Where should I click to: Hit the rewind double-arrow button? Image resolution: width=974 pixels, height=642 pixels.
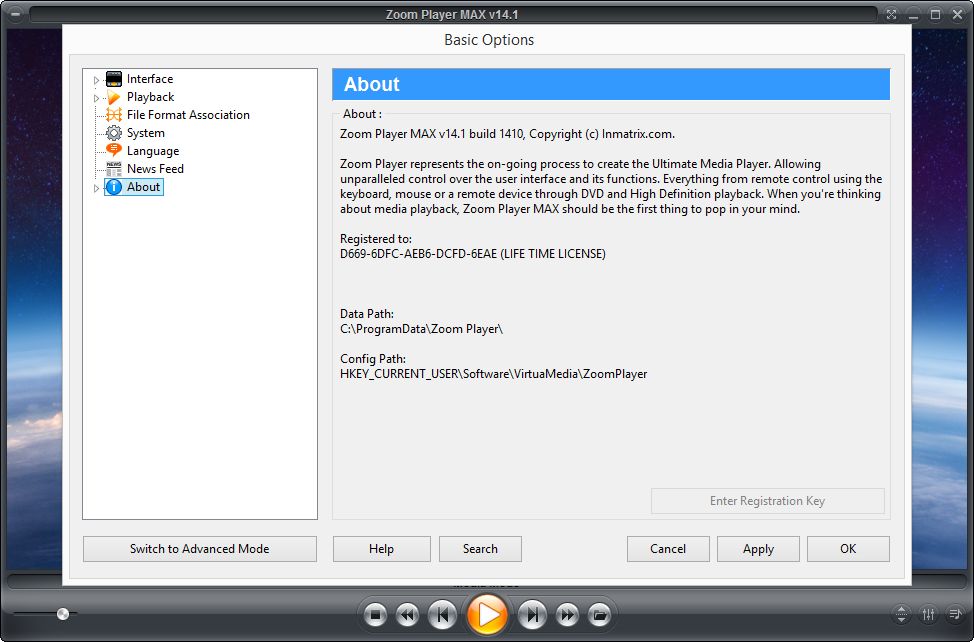click(407, 615)
